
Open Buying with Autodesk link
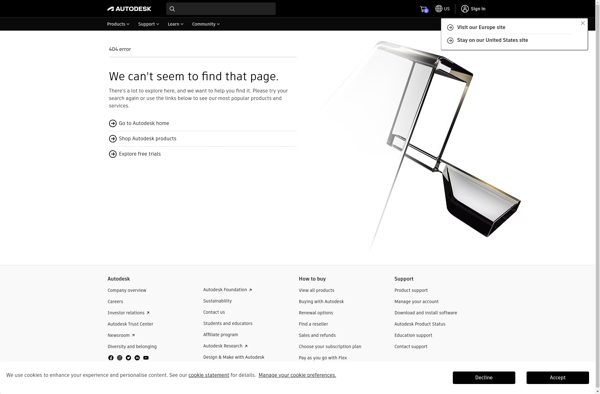[321, 301]
